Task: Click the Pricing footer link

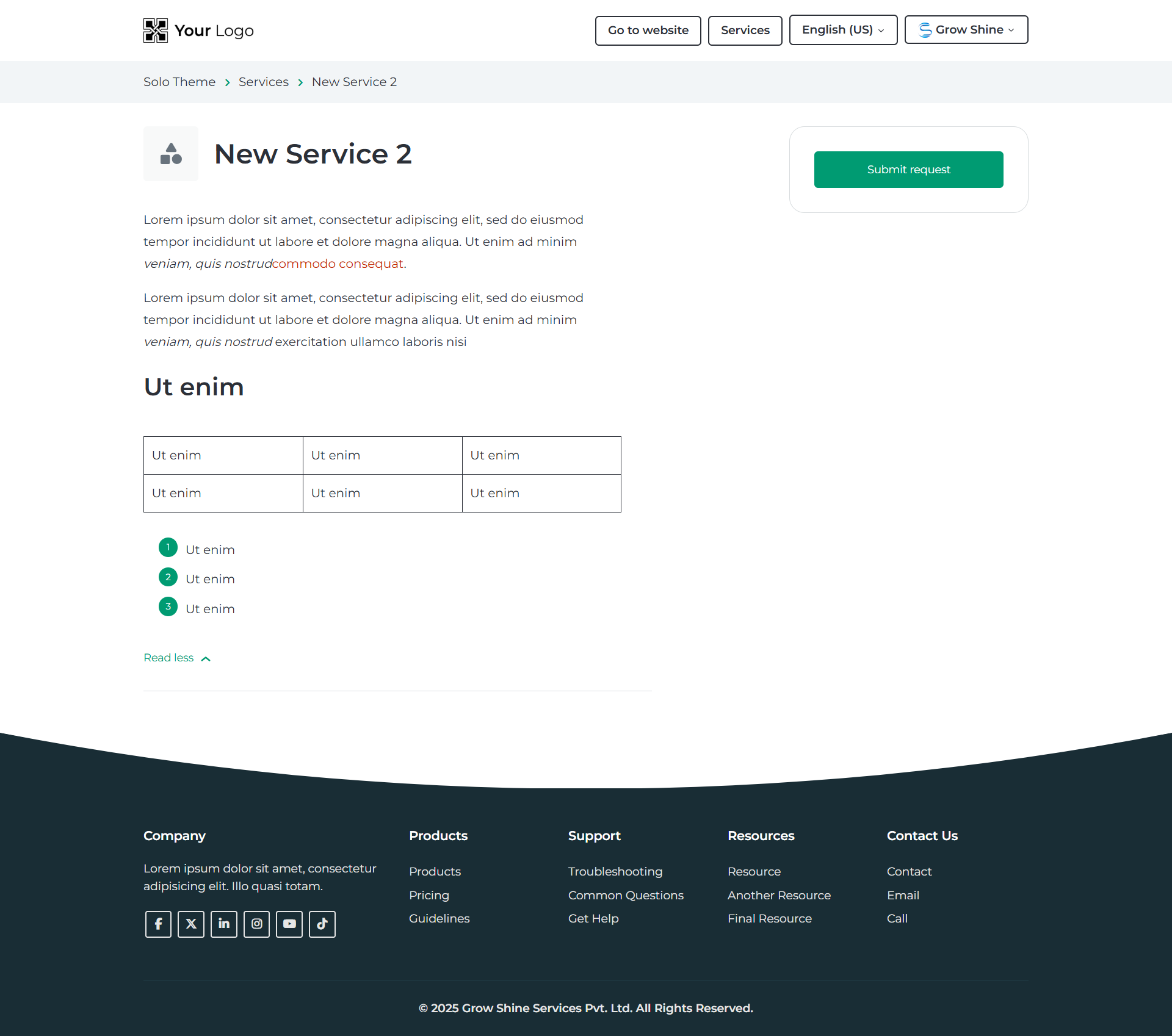Action: pyautogui.click(x=429, y=895)
